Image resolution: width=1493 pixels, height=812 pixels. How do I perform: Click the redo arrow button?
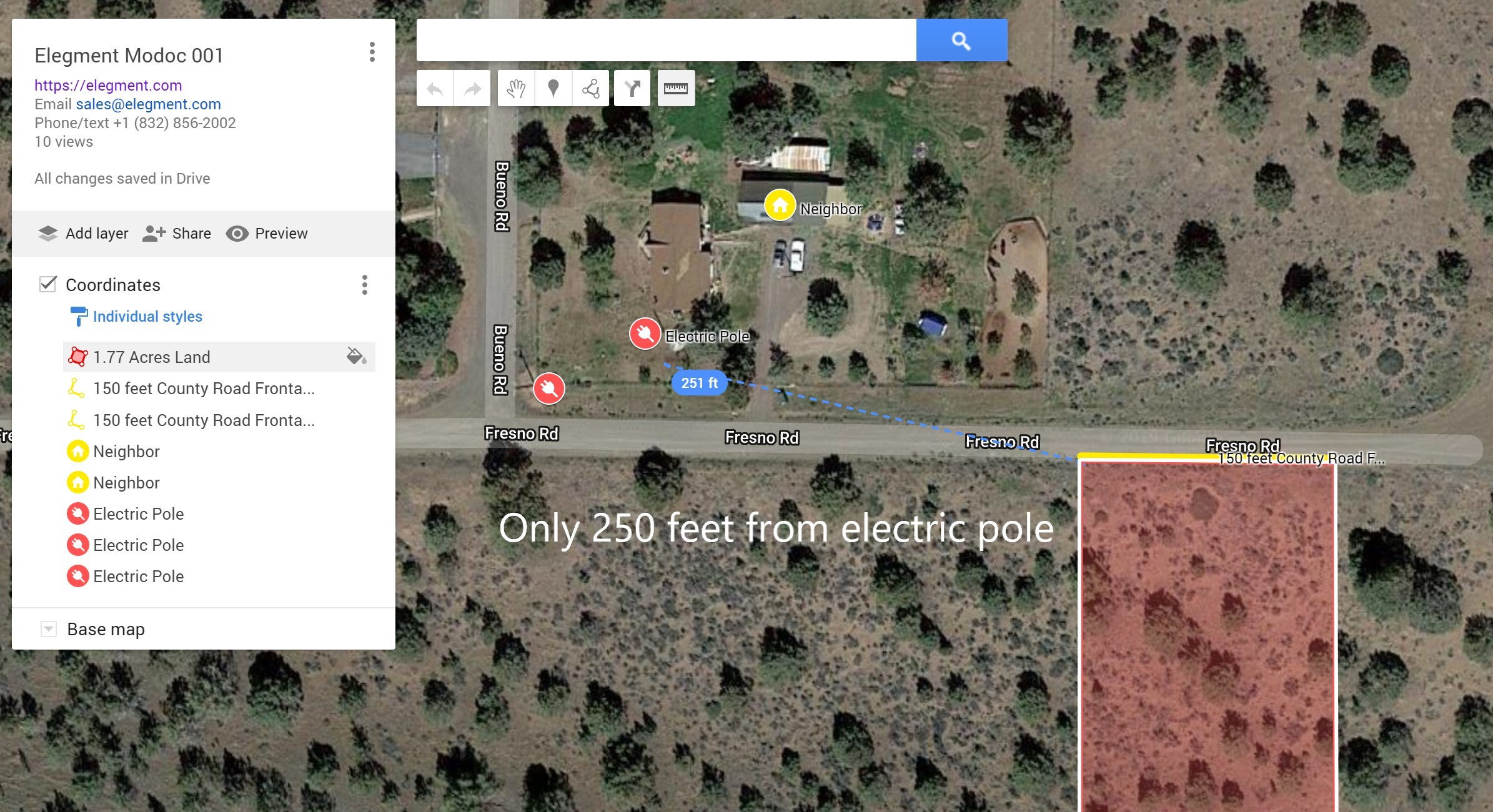tap(472, 89)
